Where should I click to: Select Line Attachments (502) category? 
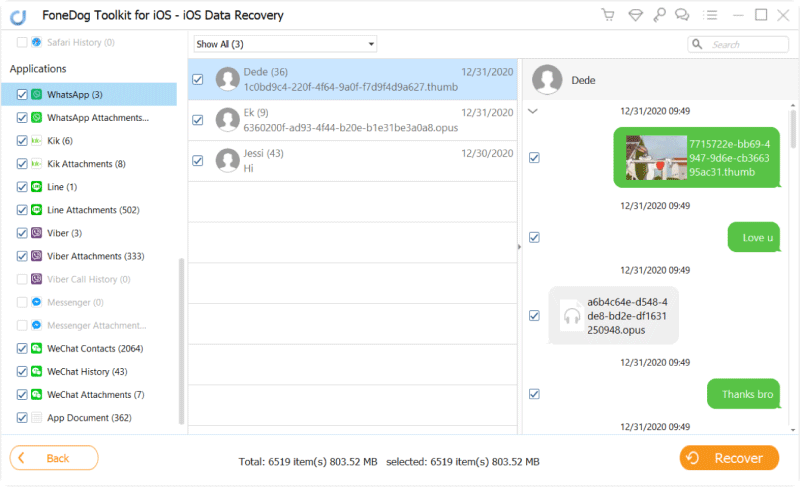click(93, 210)
